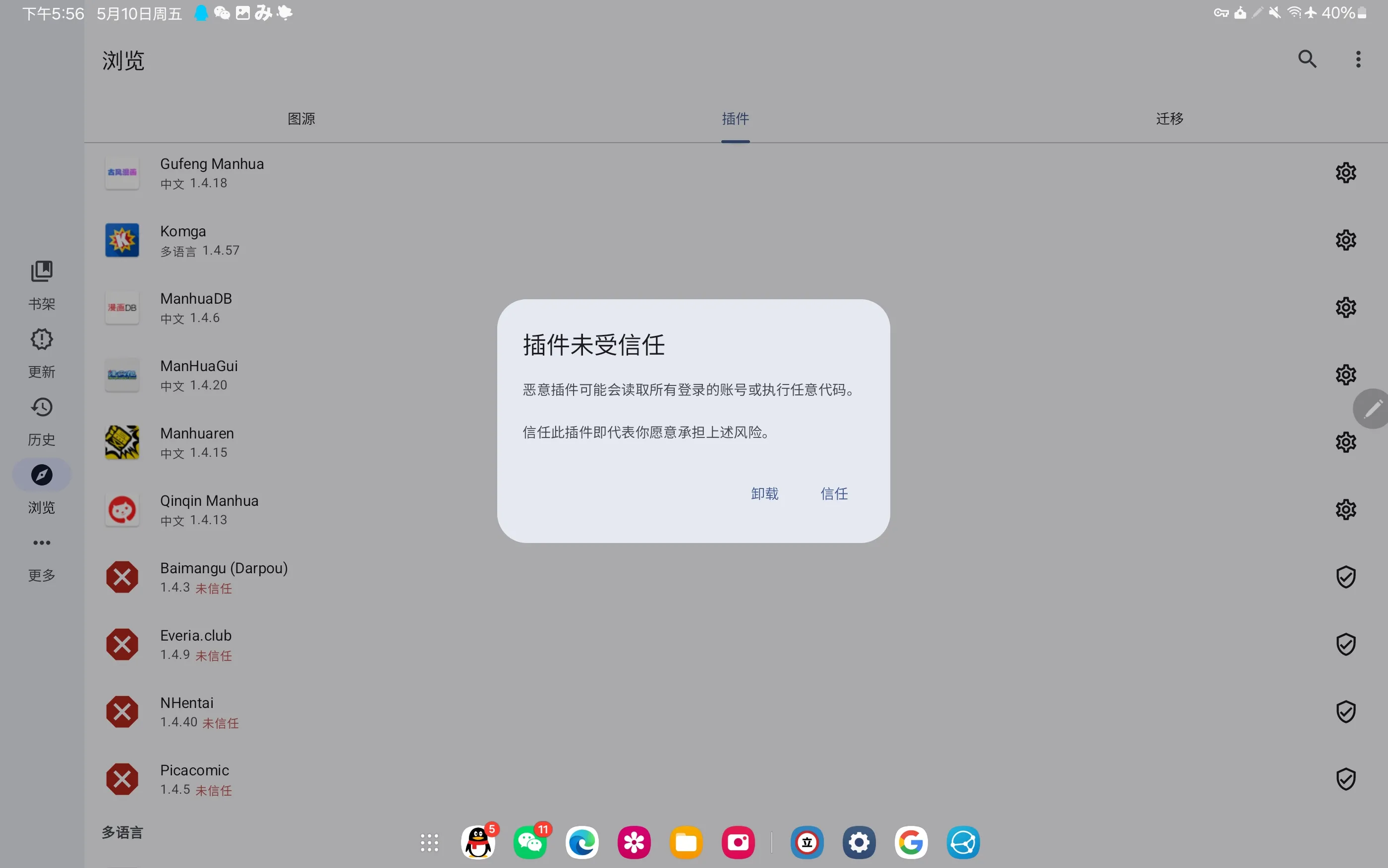Tap the Manhuaren extension thumbnail icon
The width and height of the screenshot is (1388, 868).
click(122, 442)
